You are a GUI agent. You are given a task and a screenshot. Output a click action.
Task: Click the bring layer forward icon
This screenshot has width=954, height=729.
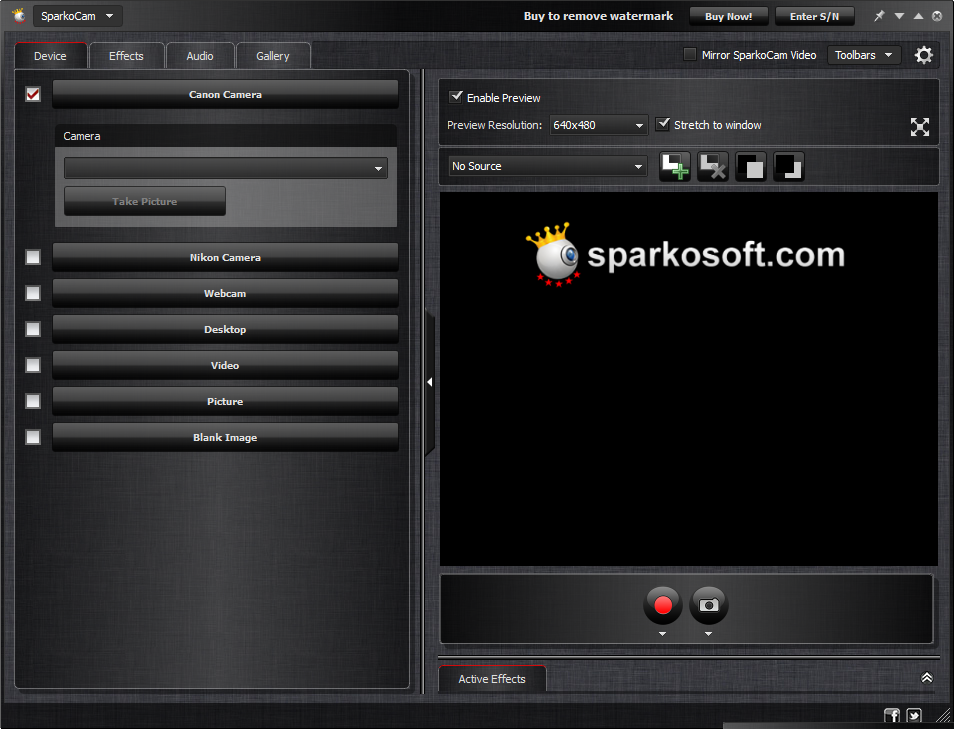751,166
